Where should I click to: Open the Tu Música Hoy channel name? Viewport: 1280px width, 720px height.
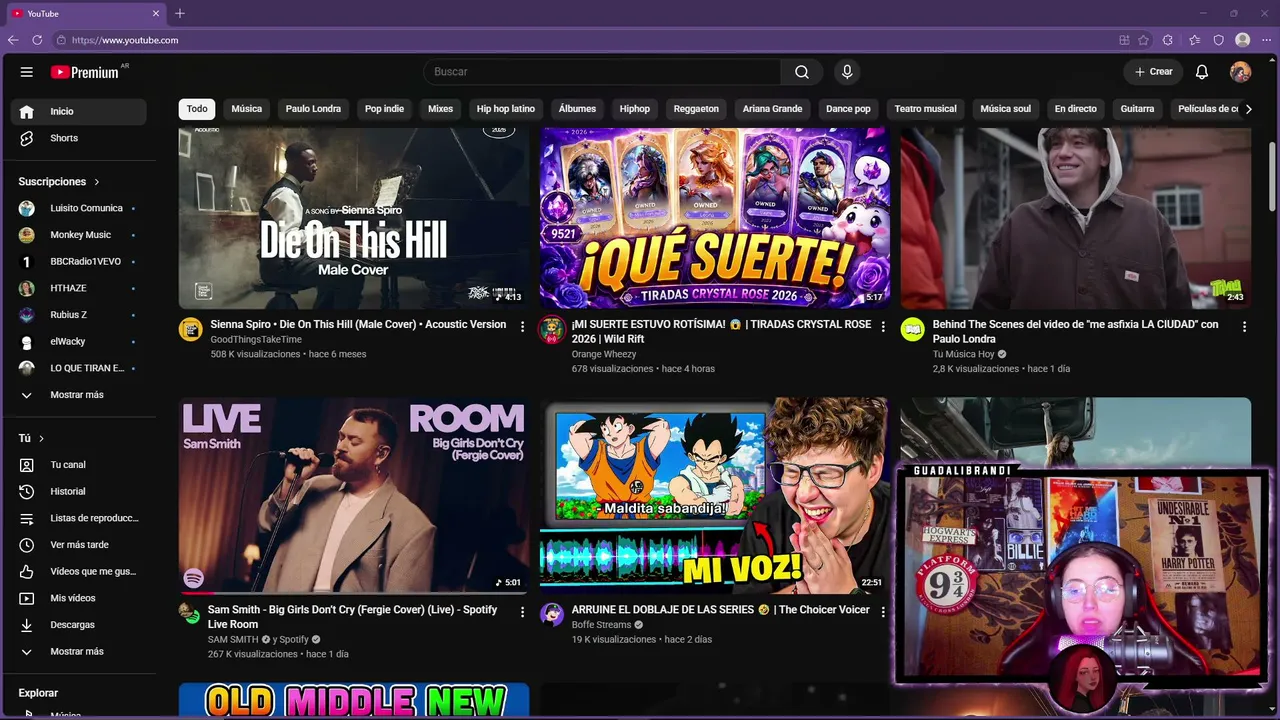tap(963, 354)
